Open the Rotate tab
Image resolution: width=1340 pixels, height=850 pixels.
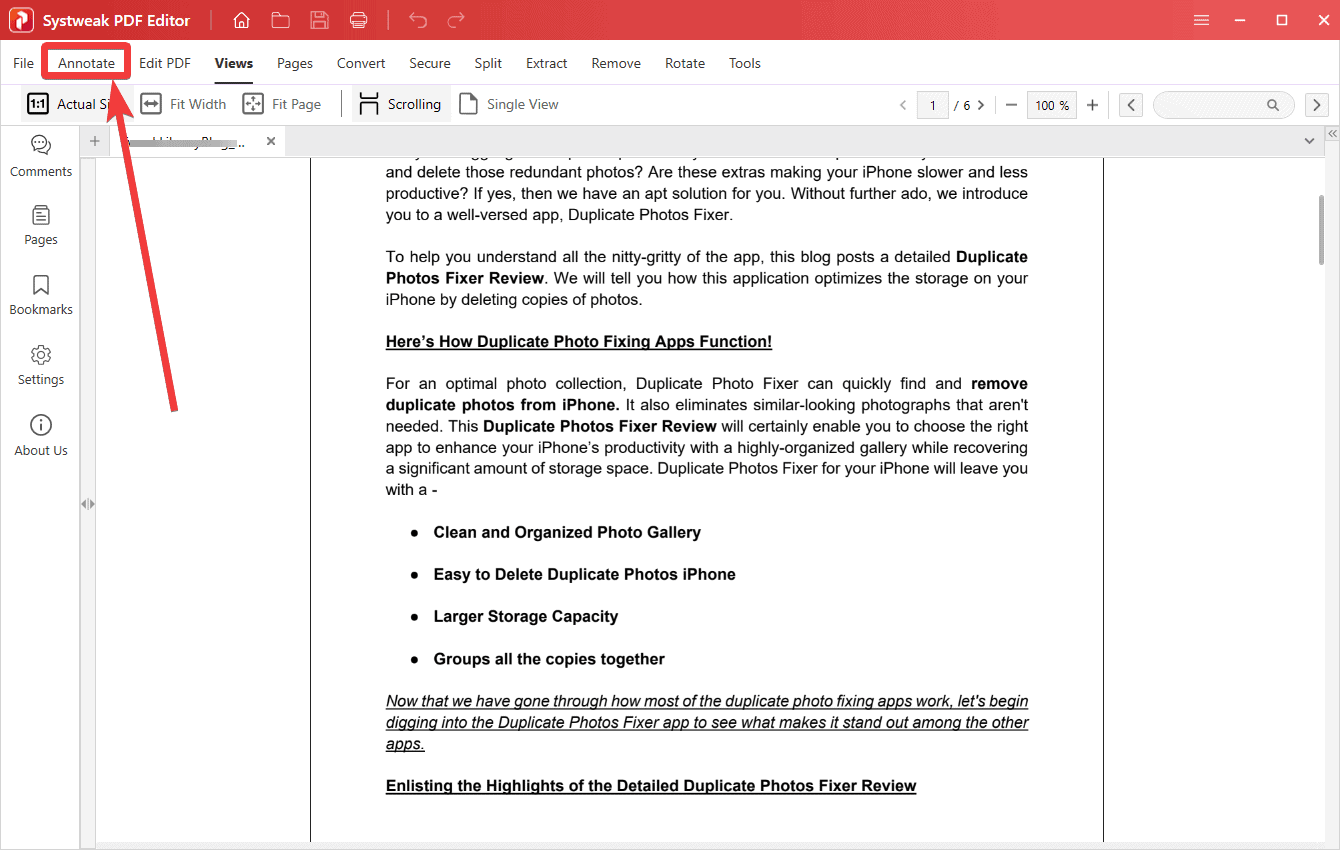pyautogui.click(x=685, y=63)
